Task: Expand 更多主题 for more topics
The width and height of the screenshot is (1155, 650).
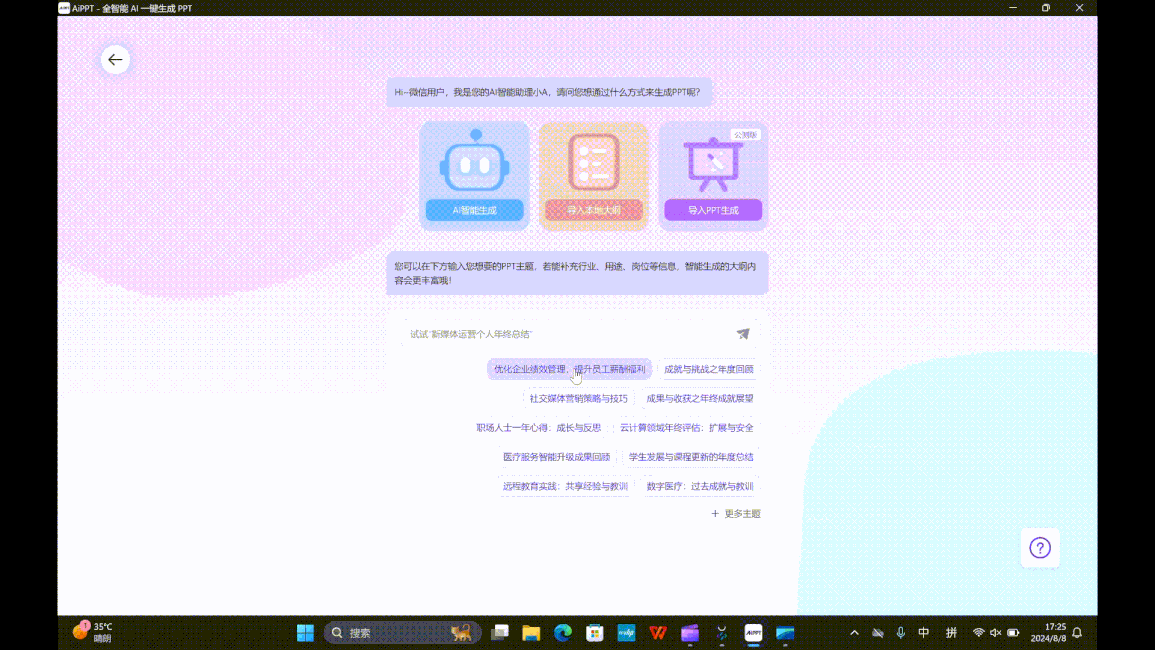Action: click(x=736, y=514)
